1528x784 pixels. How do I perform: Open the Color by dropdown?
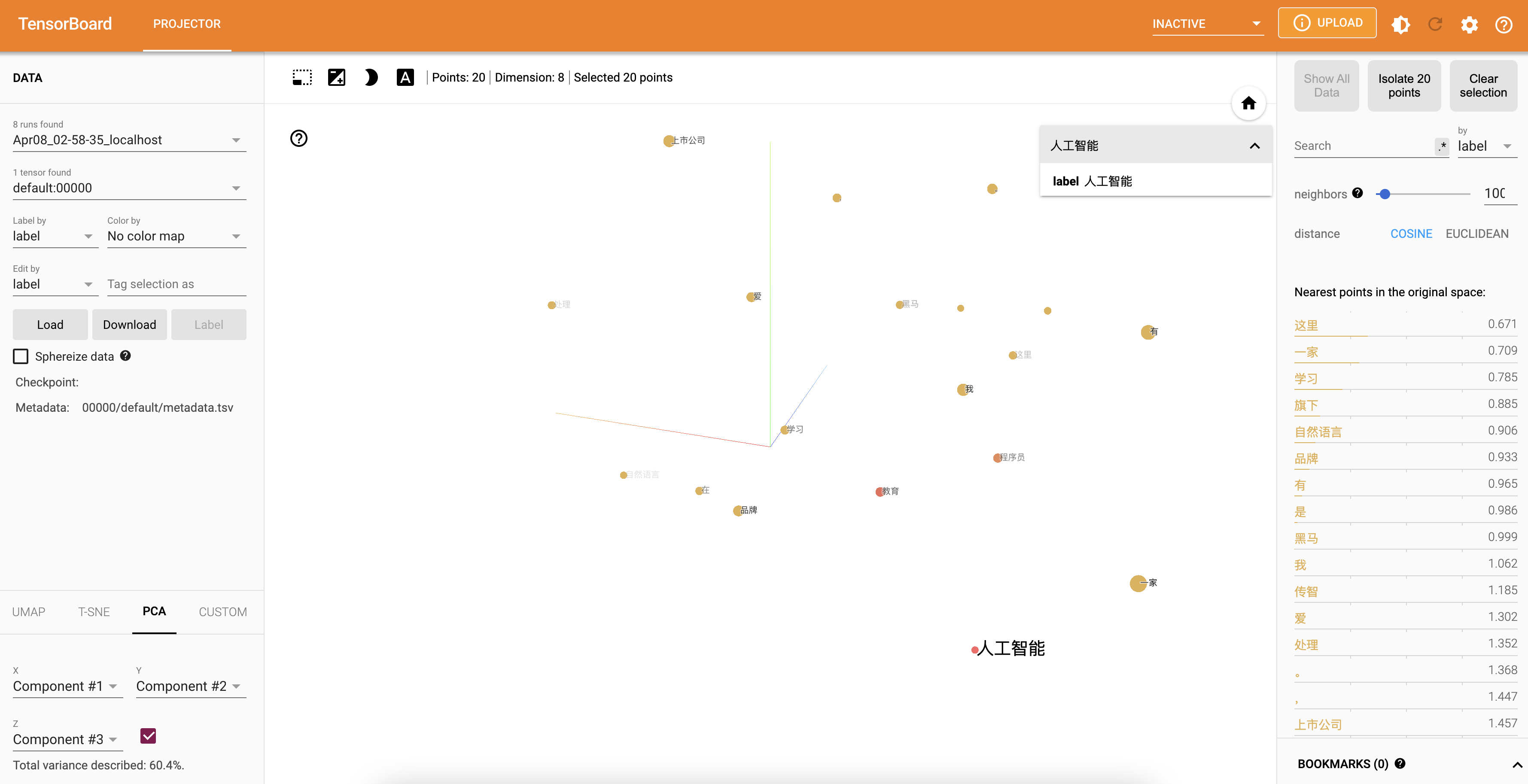click(x=176, y=236)
